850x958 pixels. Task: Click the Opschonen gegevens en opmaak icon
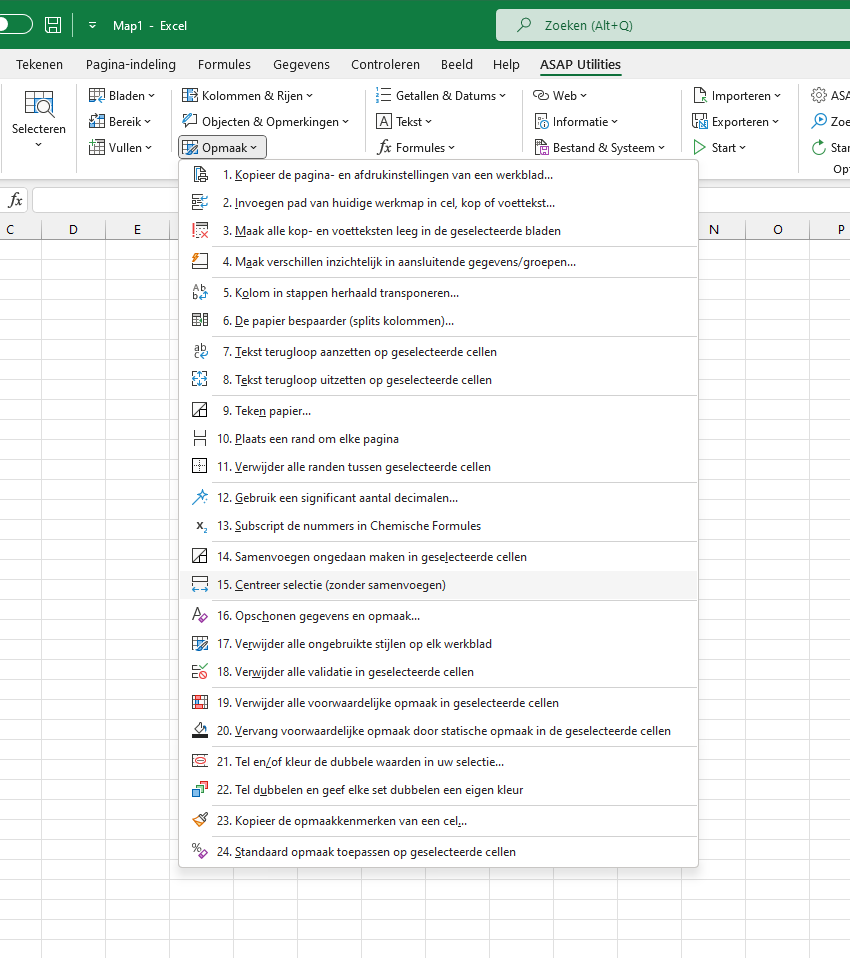coord(200,616)
